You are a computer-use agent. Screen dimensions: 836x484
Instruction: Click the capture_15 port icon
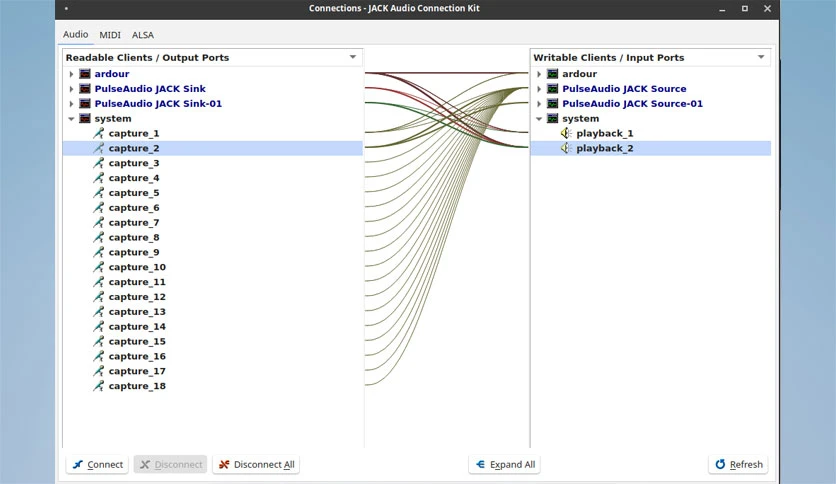pos(99,342)
